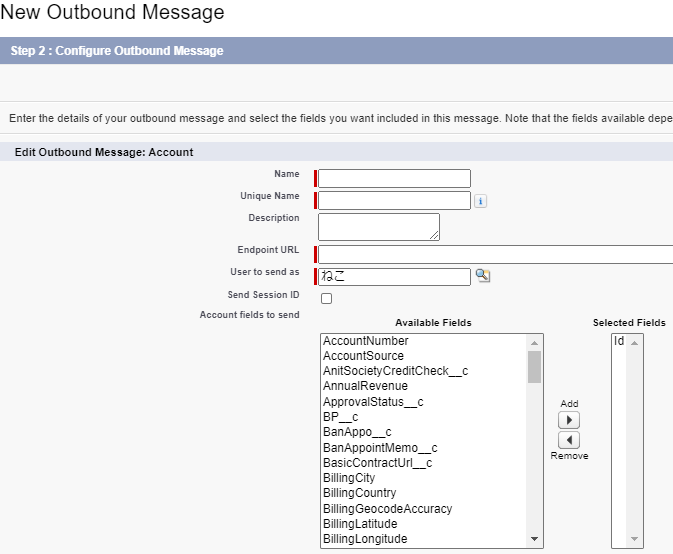Click the User to send as field
The width and height of the screenshot is (673, 554).
point(394,277)
